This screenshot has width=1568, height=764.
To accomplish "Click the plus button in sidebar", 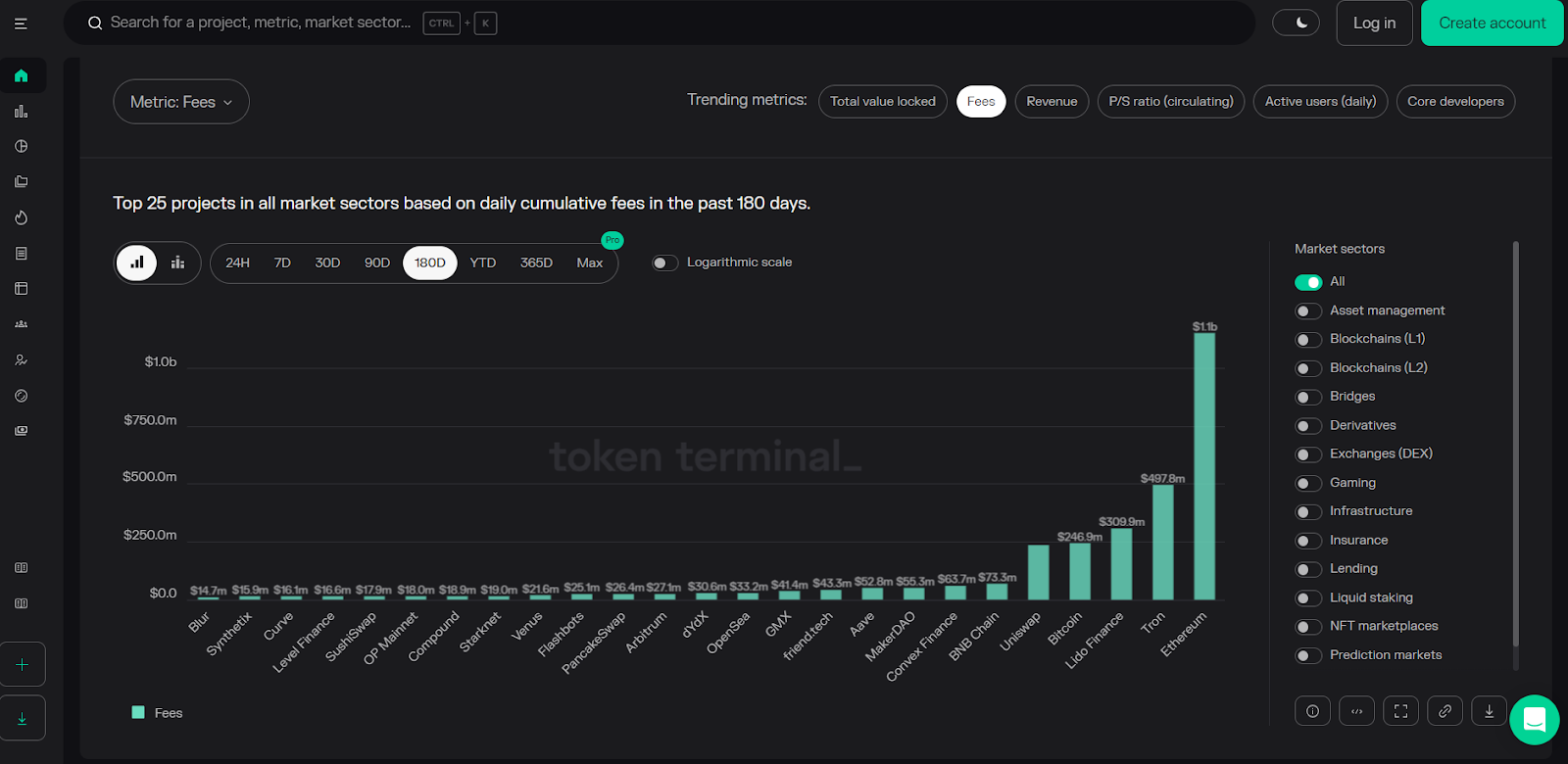I will click(23, 664).
